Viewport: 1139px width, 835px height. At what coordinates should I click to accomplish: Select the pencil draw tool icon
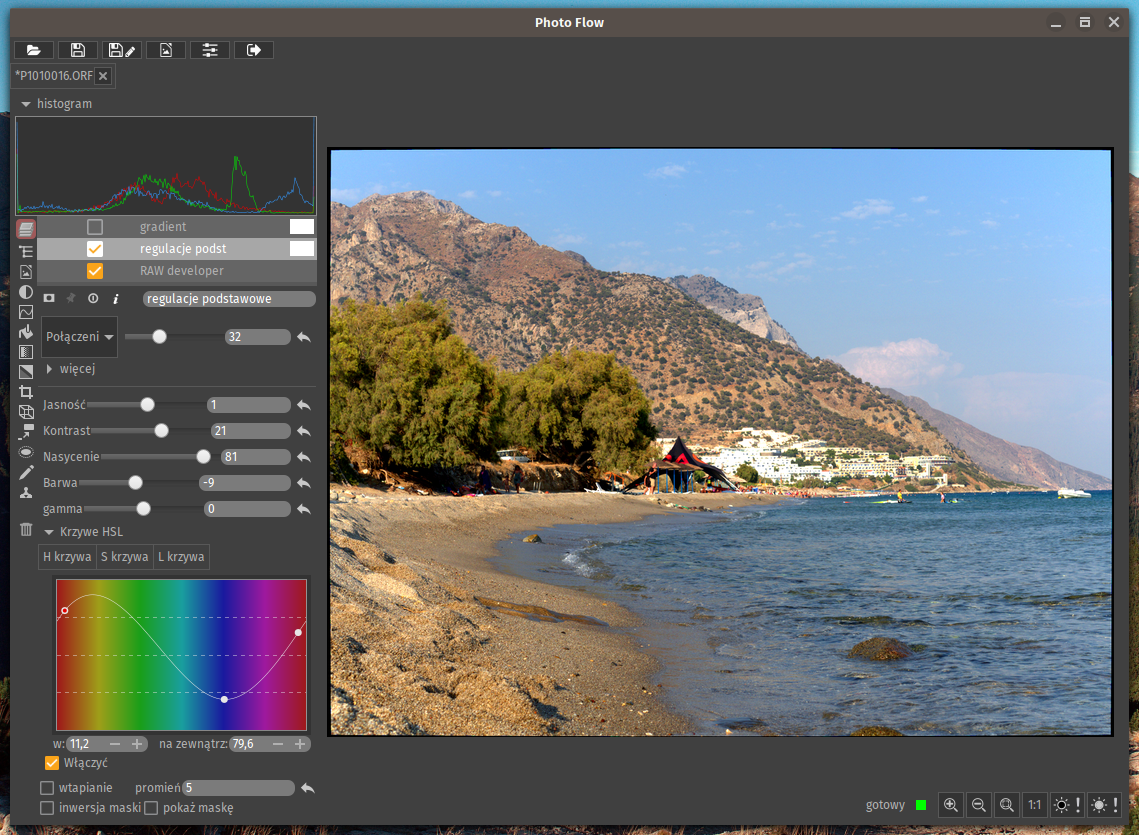(26, 472)
